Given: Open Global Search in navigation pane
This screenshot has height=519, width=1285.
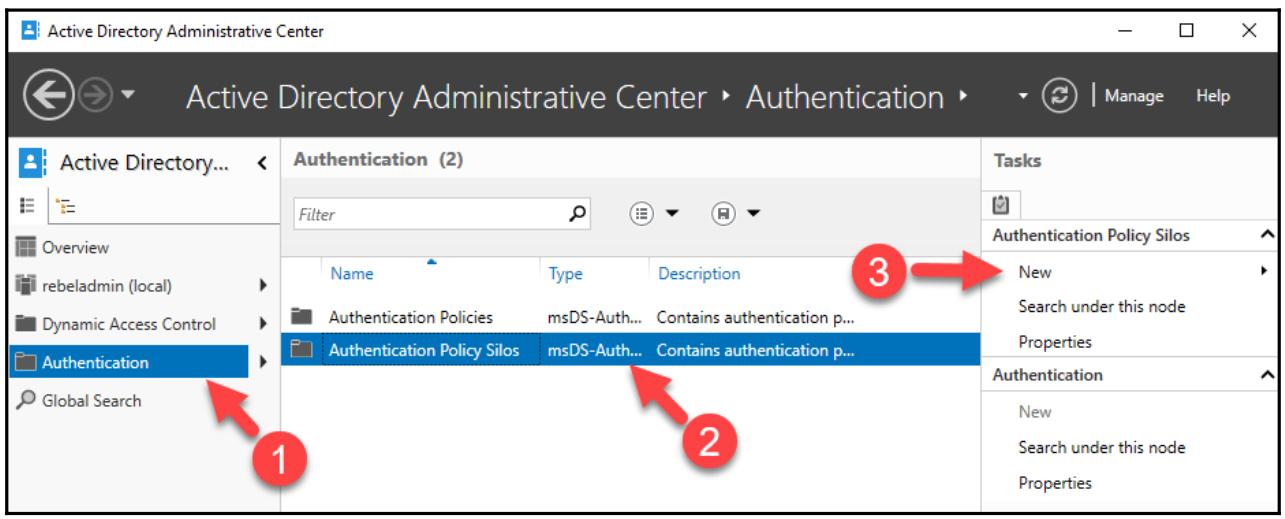Looking at the screenshot, I should click(x=90, y=401).
